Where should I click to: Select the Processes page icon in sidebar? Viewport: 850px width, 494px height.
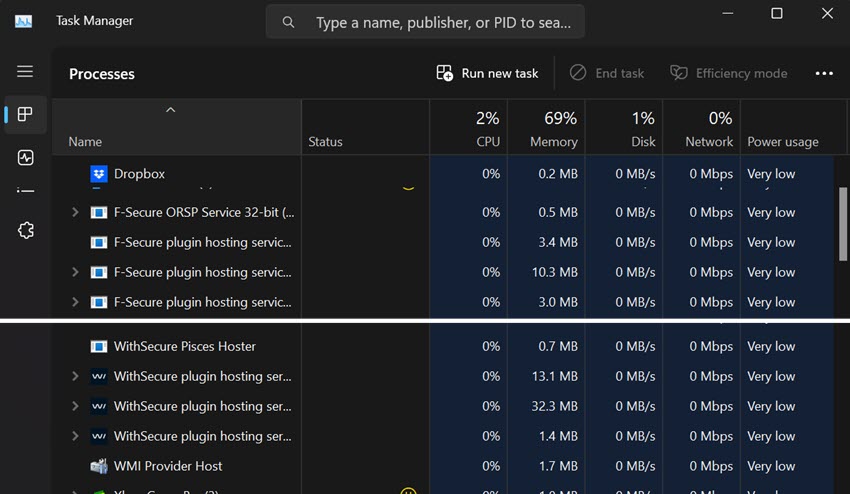pyautogui.click(x=25, y=114)
